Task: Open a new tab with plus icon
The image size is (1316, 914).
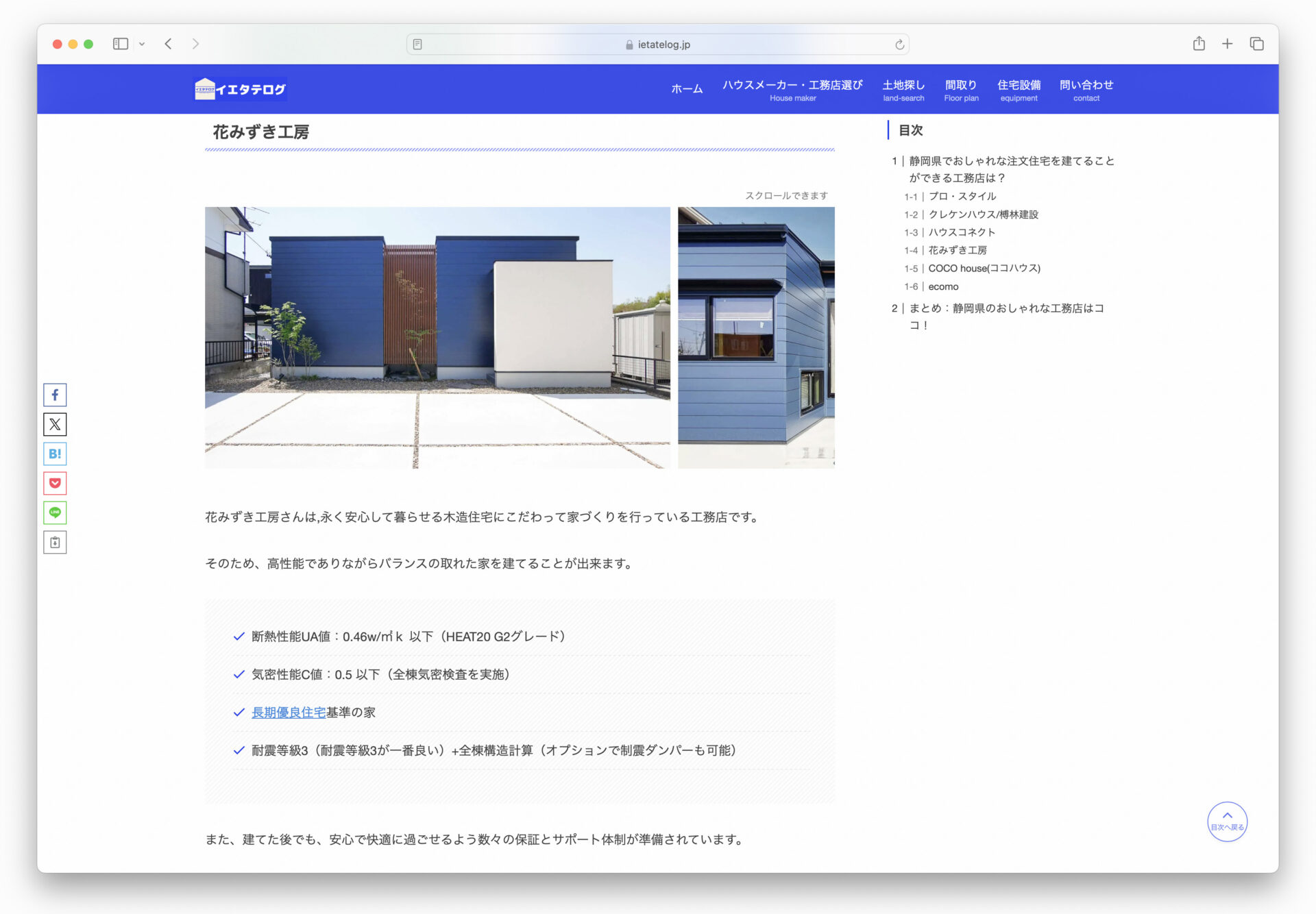Action: click(1228, 44)
